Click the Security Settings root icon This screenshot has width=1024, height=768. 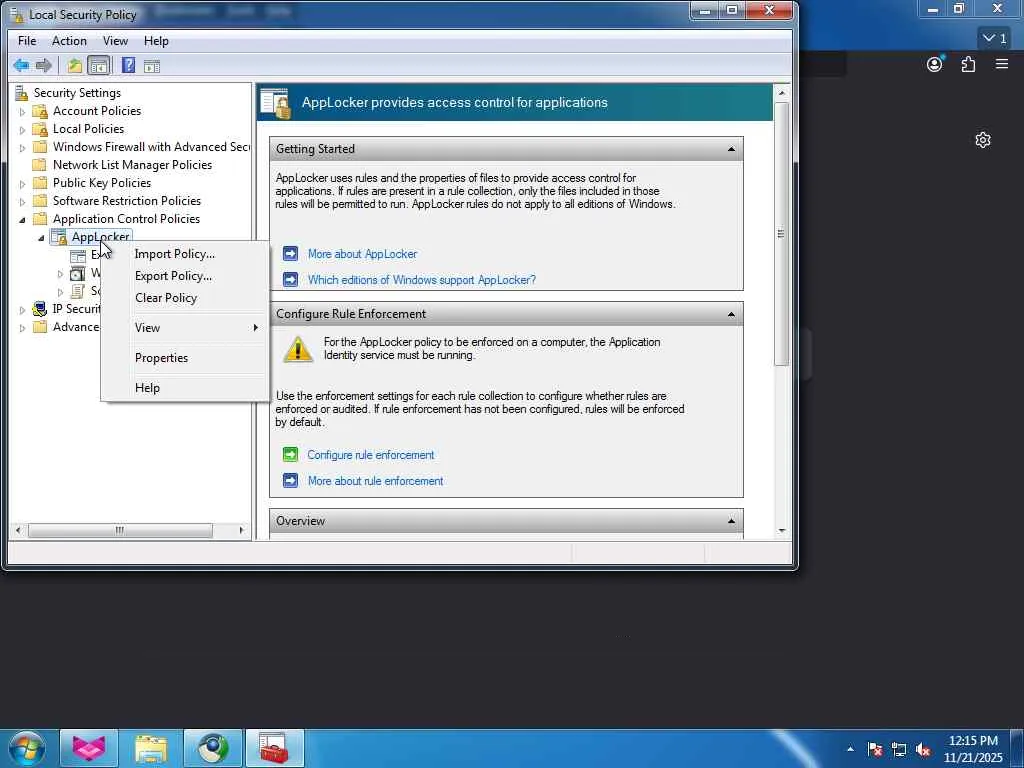click(x=22, y=93)
